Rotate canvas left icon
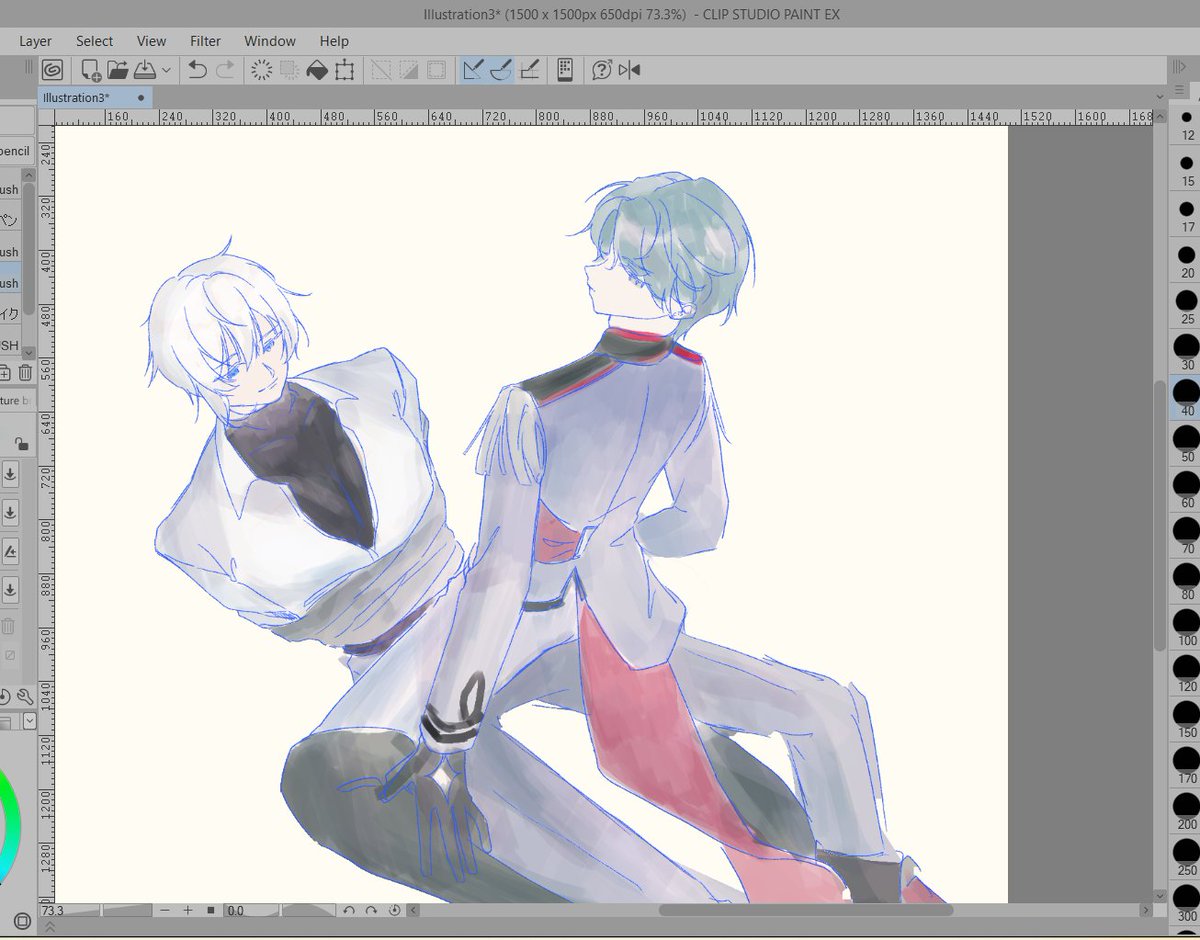 point(349,910)
